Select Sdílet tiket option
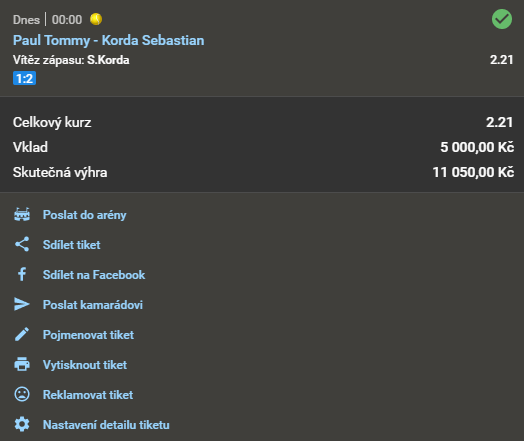 72,245
